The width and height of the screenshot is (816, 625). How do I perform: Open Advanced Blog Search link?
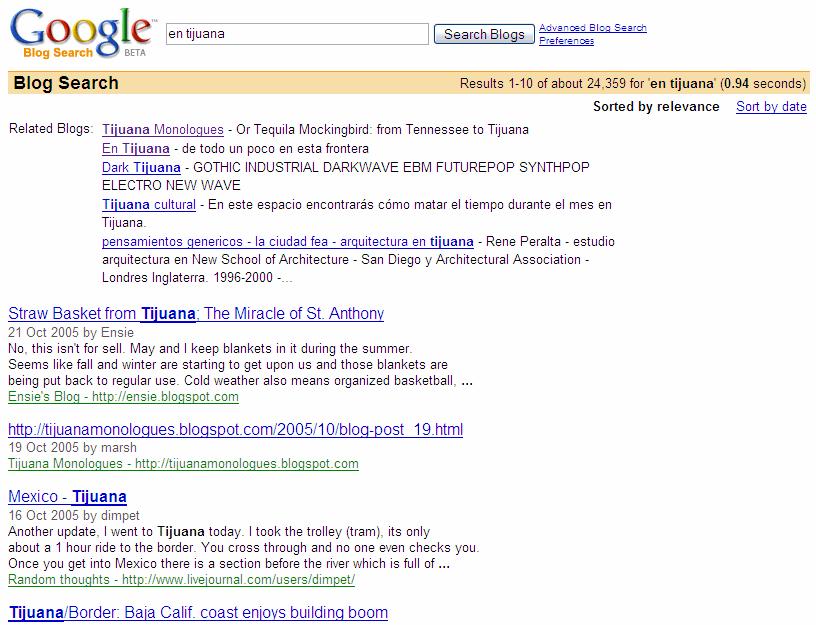(x=593, y=28)
